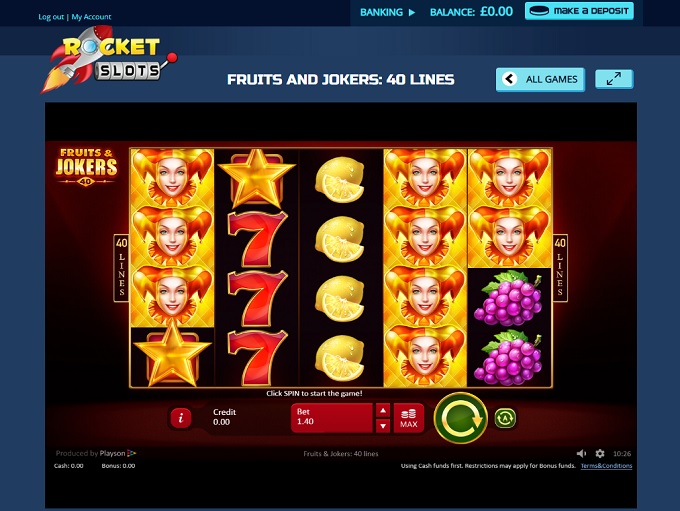Toggle the autoplay spin icon
The width and height of the screenshot is (680, 511).
tap(505, 418)
